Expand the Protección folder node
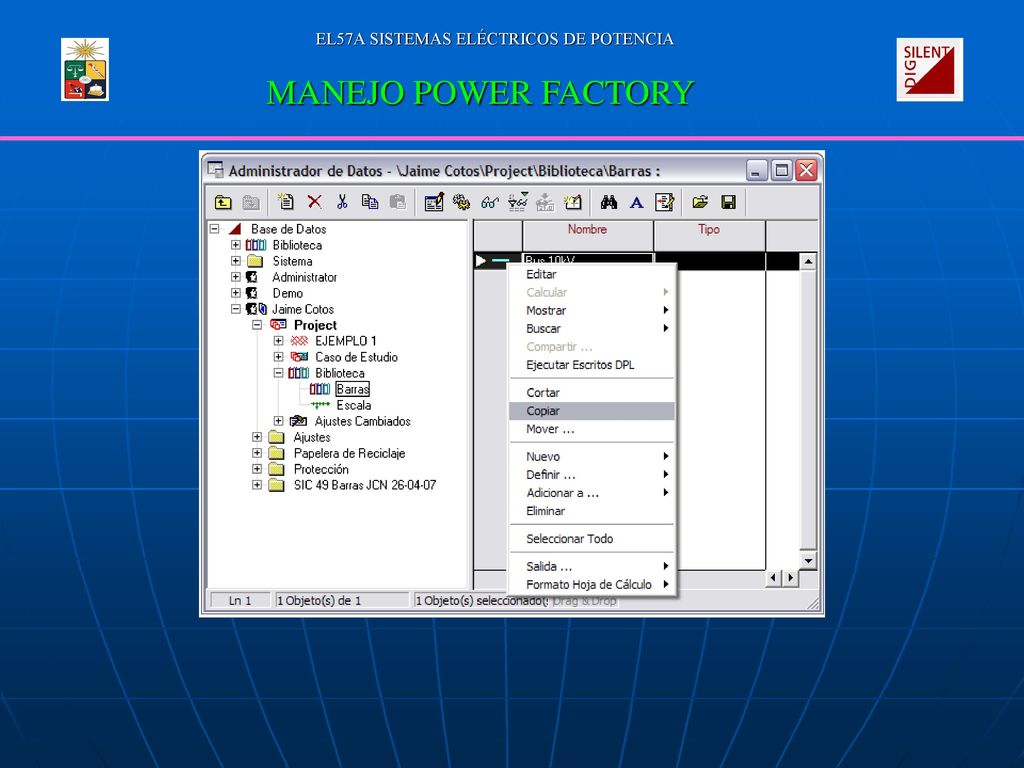This screenshot has width=1024, height=768. pos(257,469)
